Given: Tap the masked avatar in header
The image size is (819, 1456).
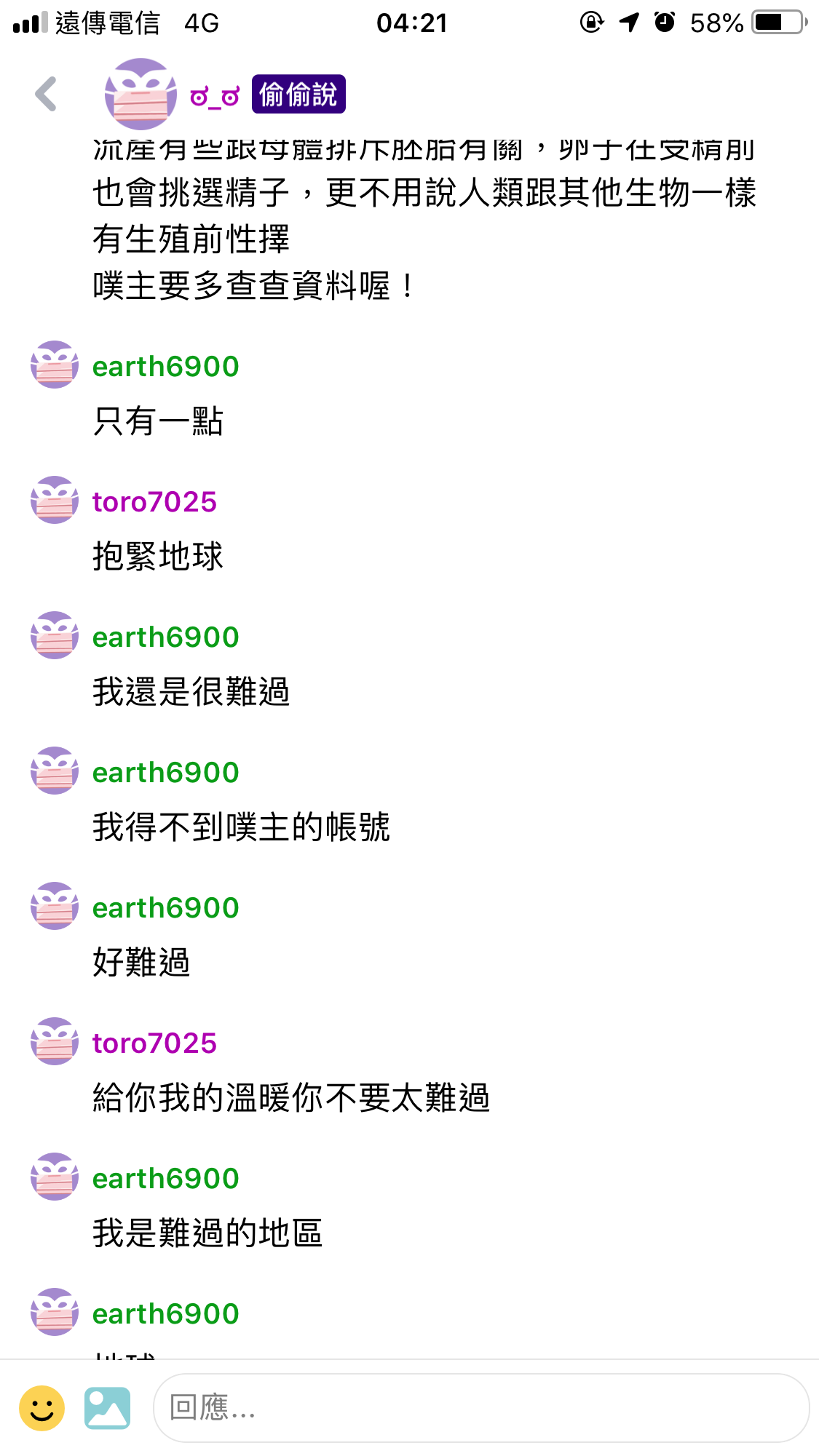Looking at the screenshot, I should (141, 94).
